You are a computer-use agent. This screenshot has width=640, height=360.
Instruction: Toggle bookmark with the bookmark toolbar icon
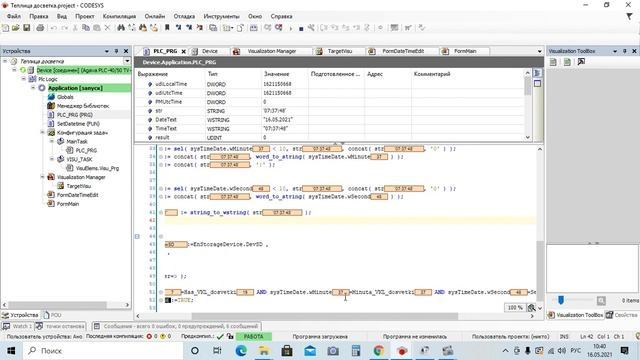(167, 28)
